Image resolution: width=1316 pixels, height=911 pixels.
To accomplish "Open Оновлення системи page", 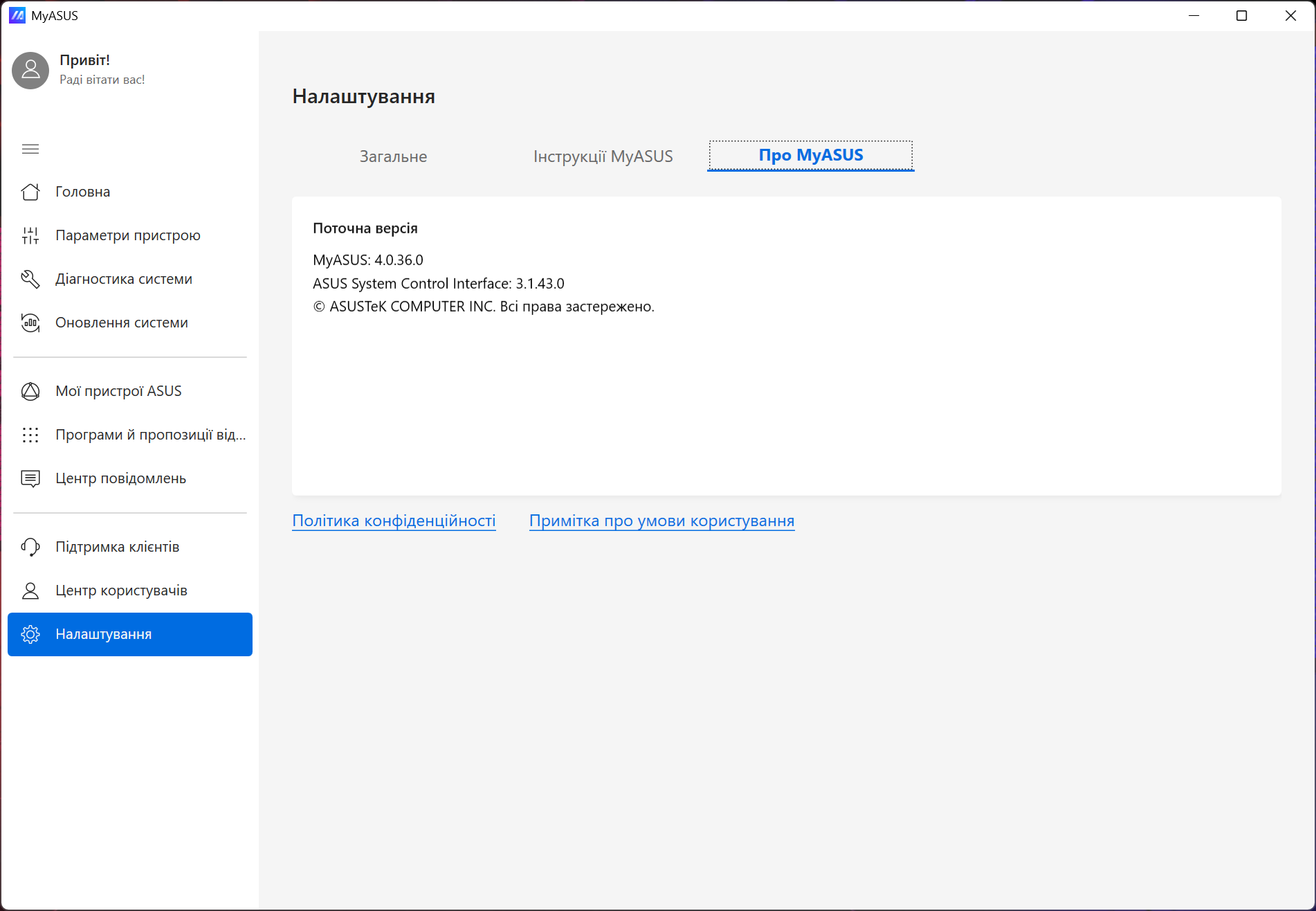I will point(130,323).
